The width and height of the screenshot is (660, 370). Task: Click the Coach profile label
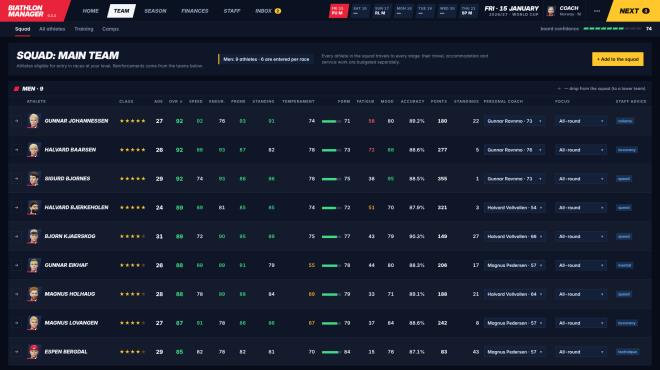click(569, 8)
